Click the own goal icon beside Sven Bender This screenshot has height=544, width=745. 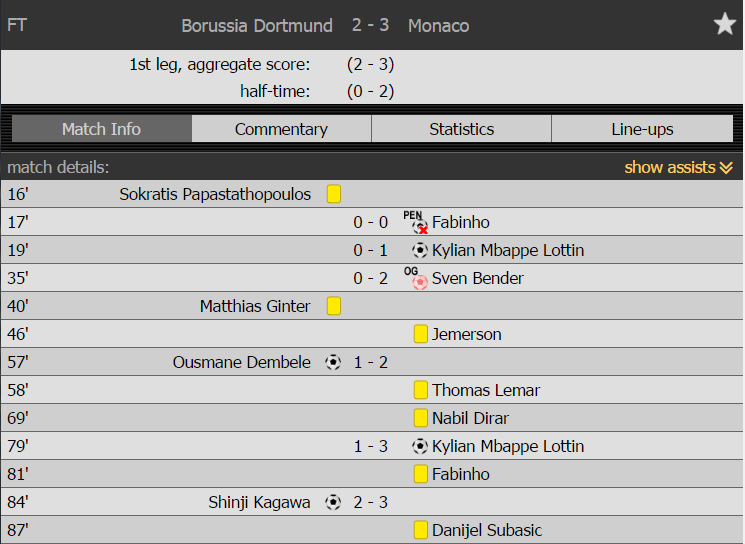pyautogui.click(x=416, y=278)
